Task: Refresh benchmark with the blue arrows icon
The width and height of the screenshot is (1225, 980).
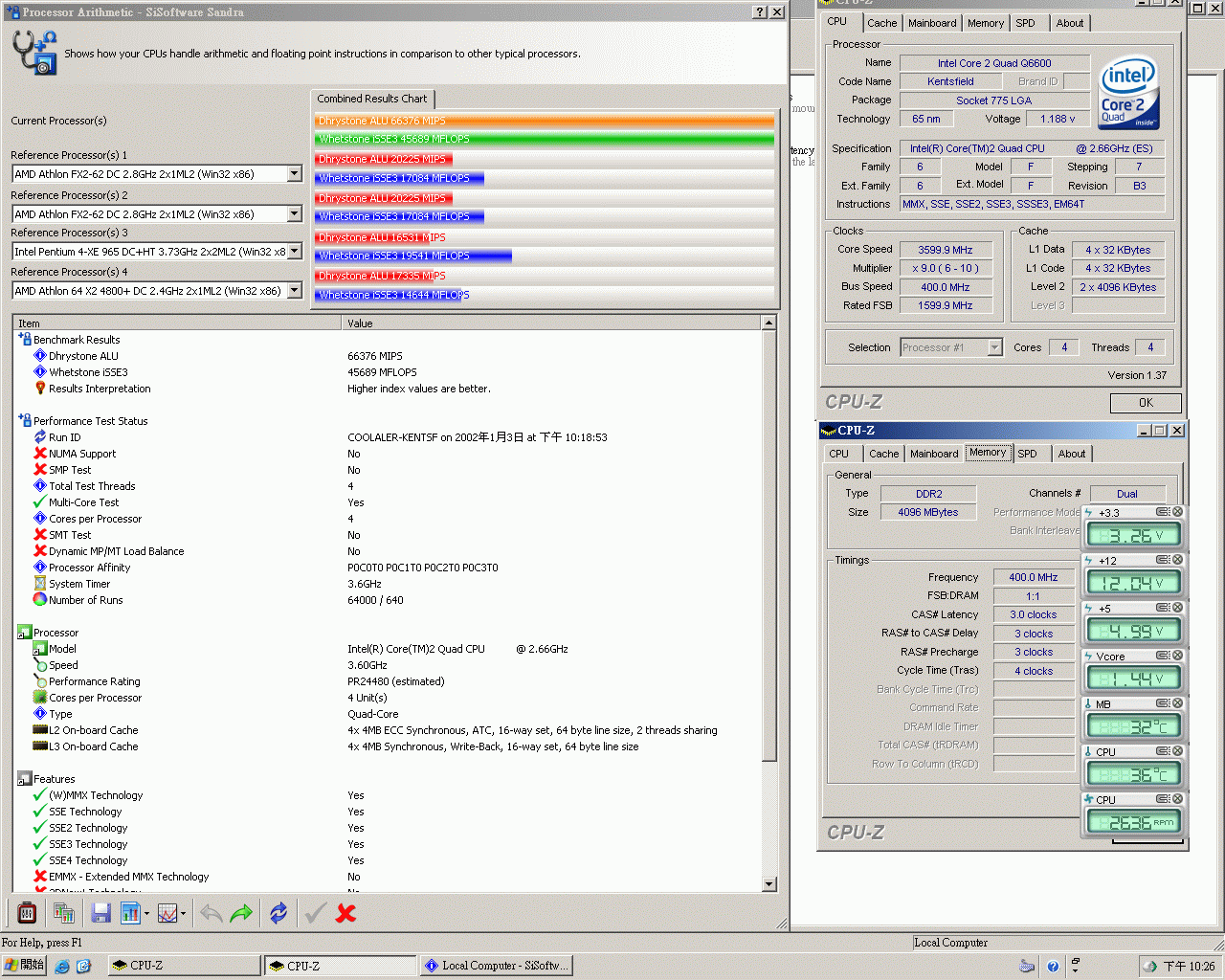Action: click(278, 913)
